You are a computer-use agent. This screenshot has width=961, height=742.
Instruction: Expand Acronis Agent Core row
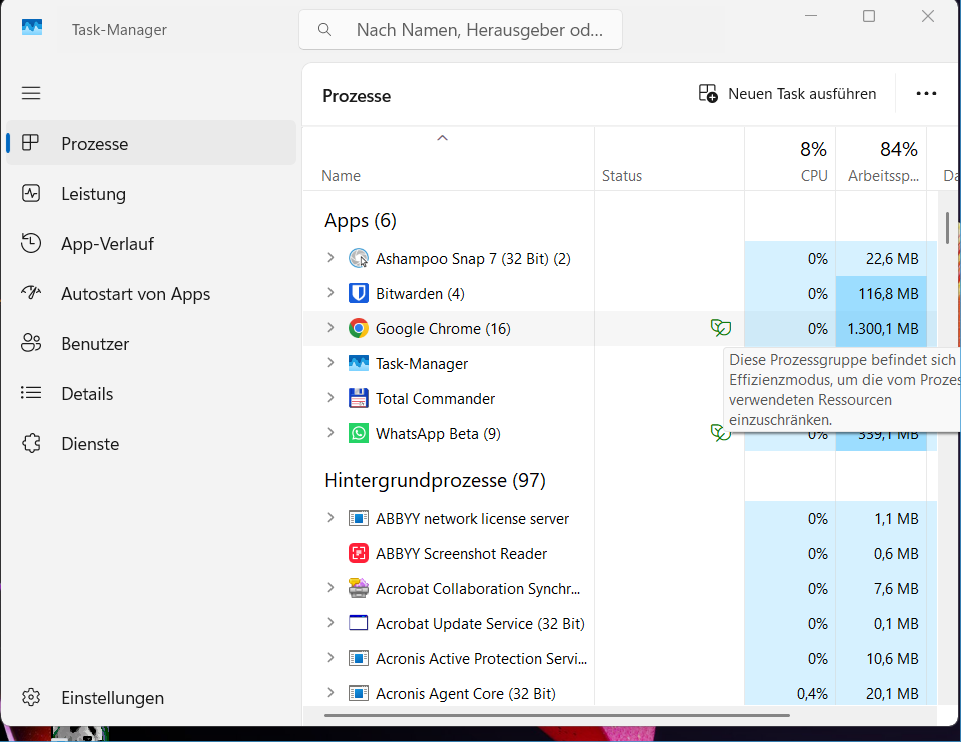click(x=331, y=692)
